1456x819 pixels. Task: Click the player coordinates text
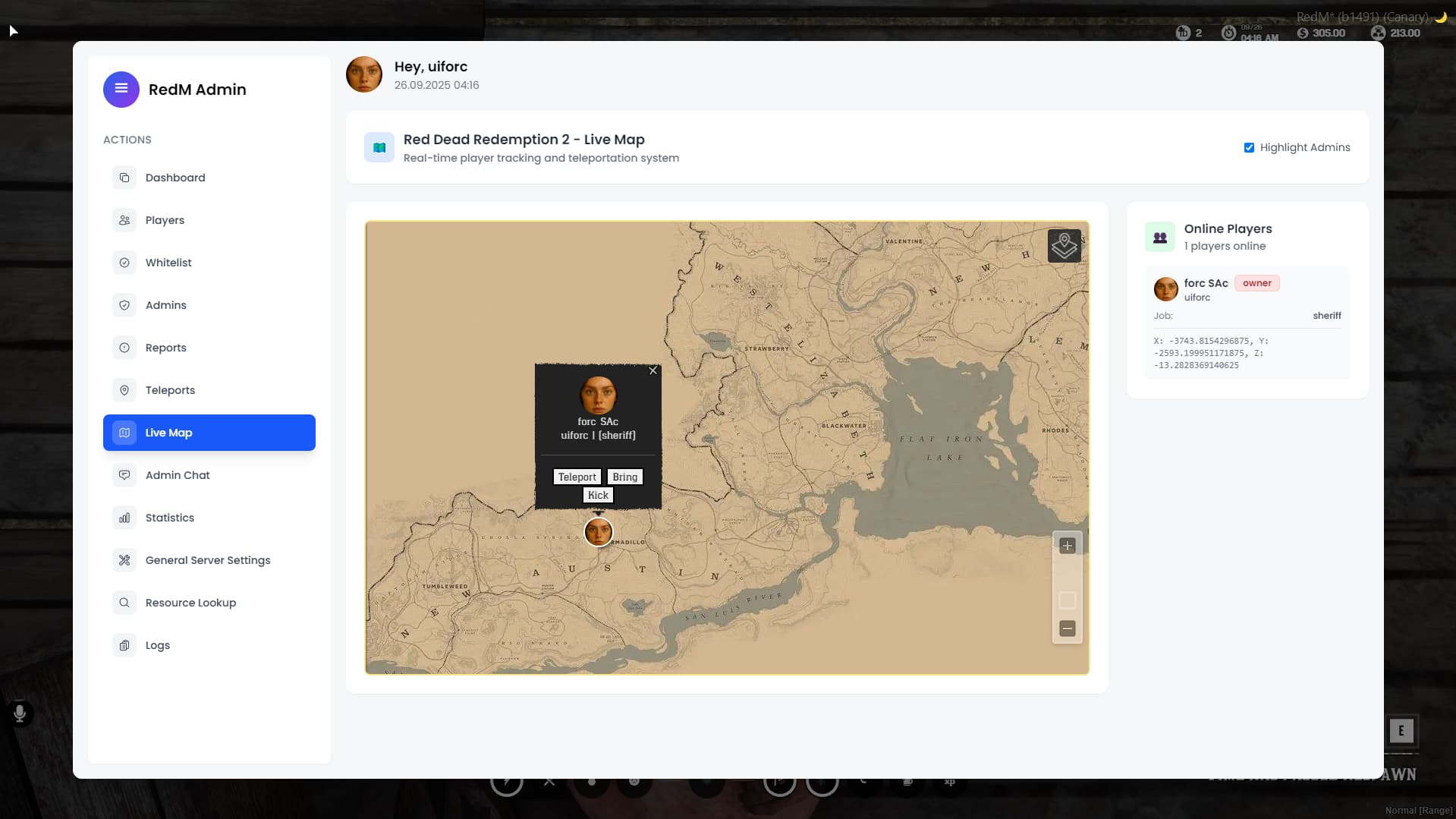1212,353
